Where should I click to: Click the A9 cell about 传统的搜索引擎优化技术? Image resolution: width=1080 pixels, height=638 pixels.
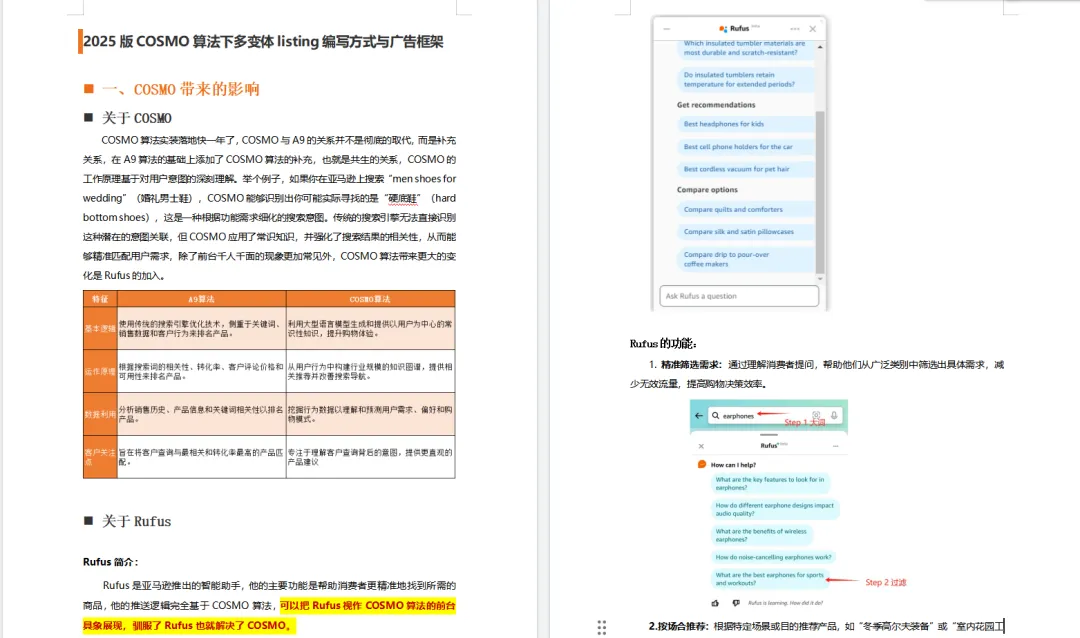coord(201,329)
